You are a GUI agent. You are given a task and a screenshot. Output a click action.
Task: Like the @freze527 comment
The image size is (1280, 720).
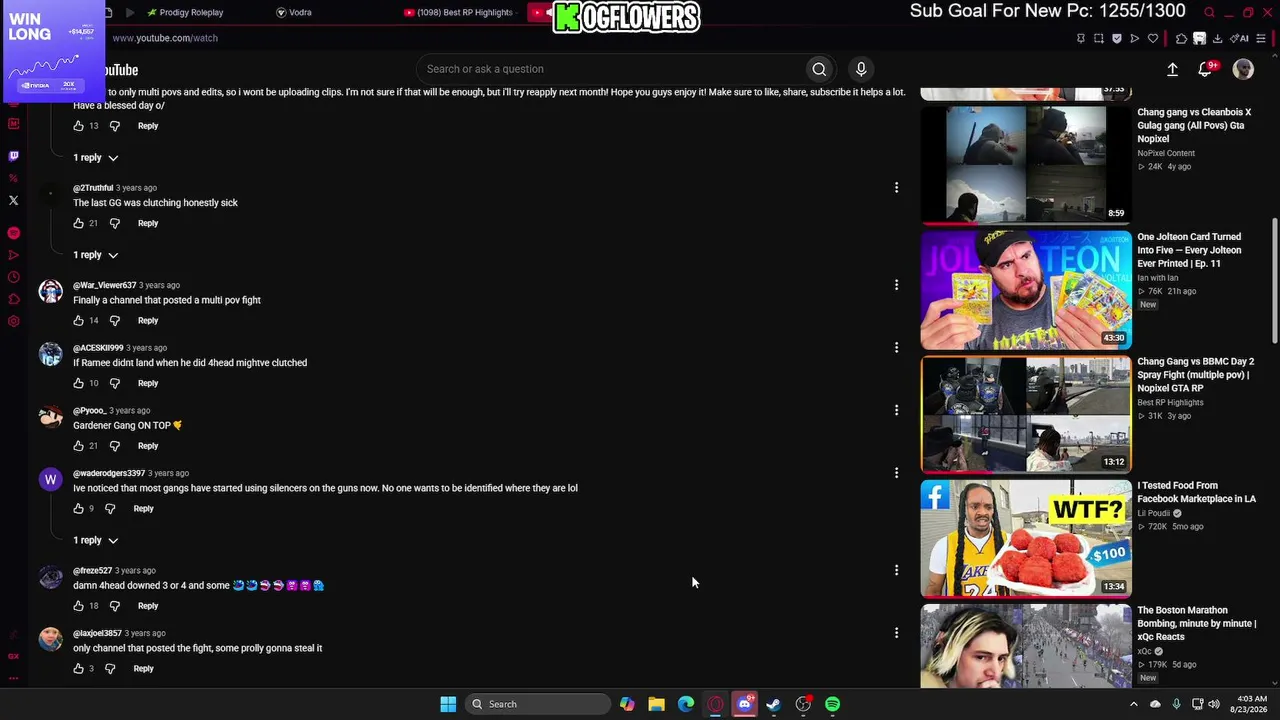(x=78, y=606)
